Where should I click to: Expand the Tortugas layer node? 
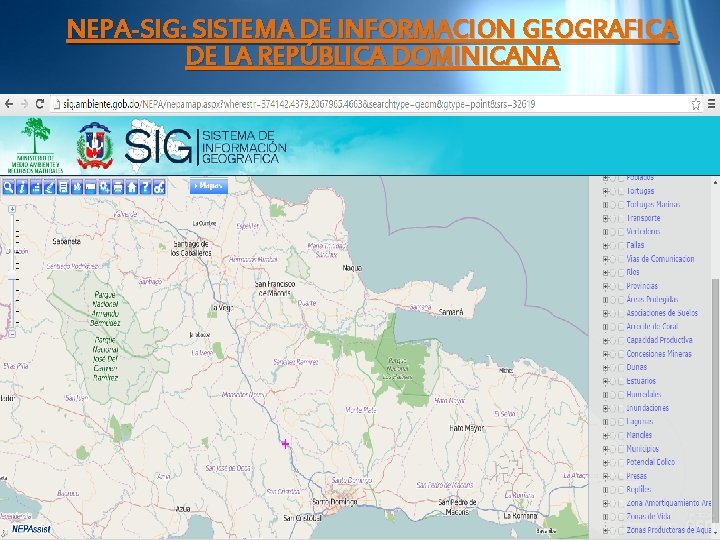coord(605,191)
